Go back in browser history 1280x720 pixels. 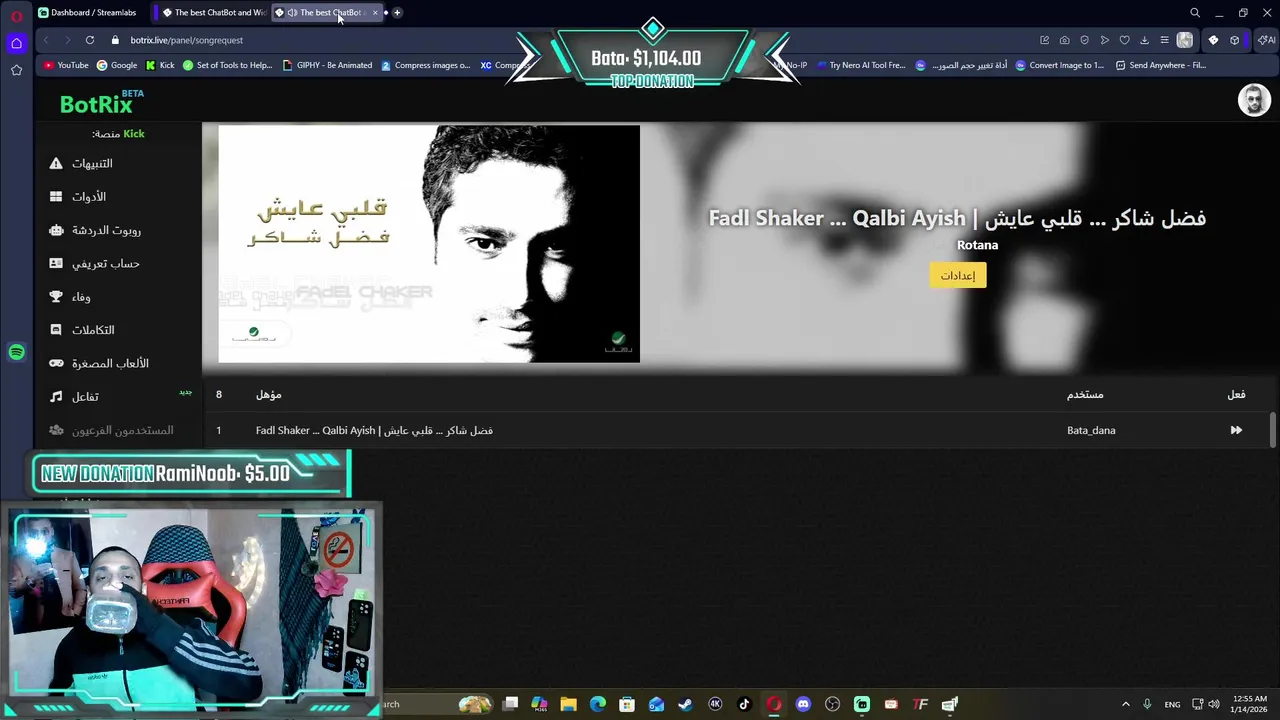pos(46,40)
